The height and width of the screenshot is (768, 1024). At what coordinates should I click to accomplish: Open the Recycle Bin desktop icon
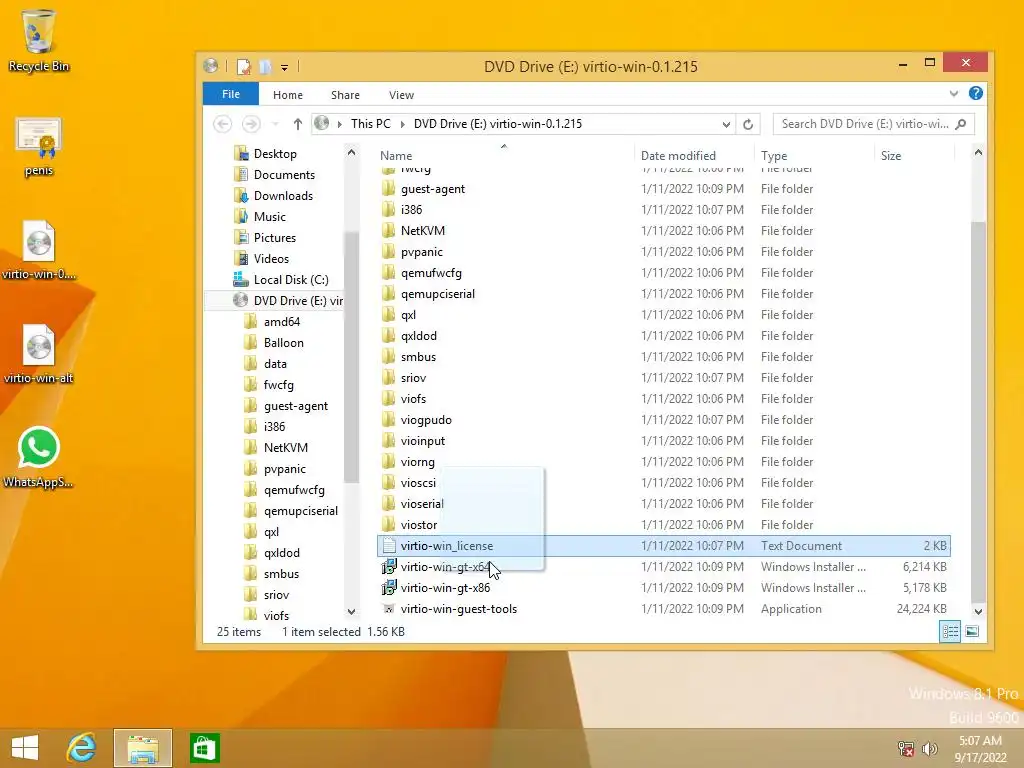pos(38,40)
